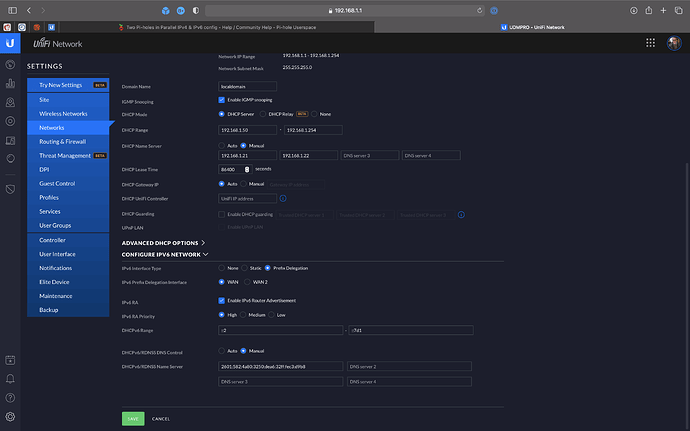Toggle Enable IPv6 Router Advertisement checkbox
This screenshot has height=431, width=690.
click(x=221, y=301)
